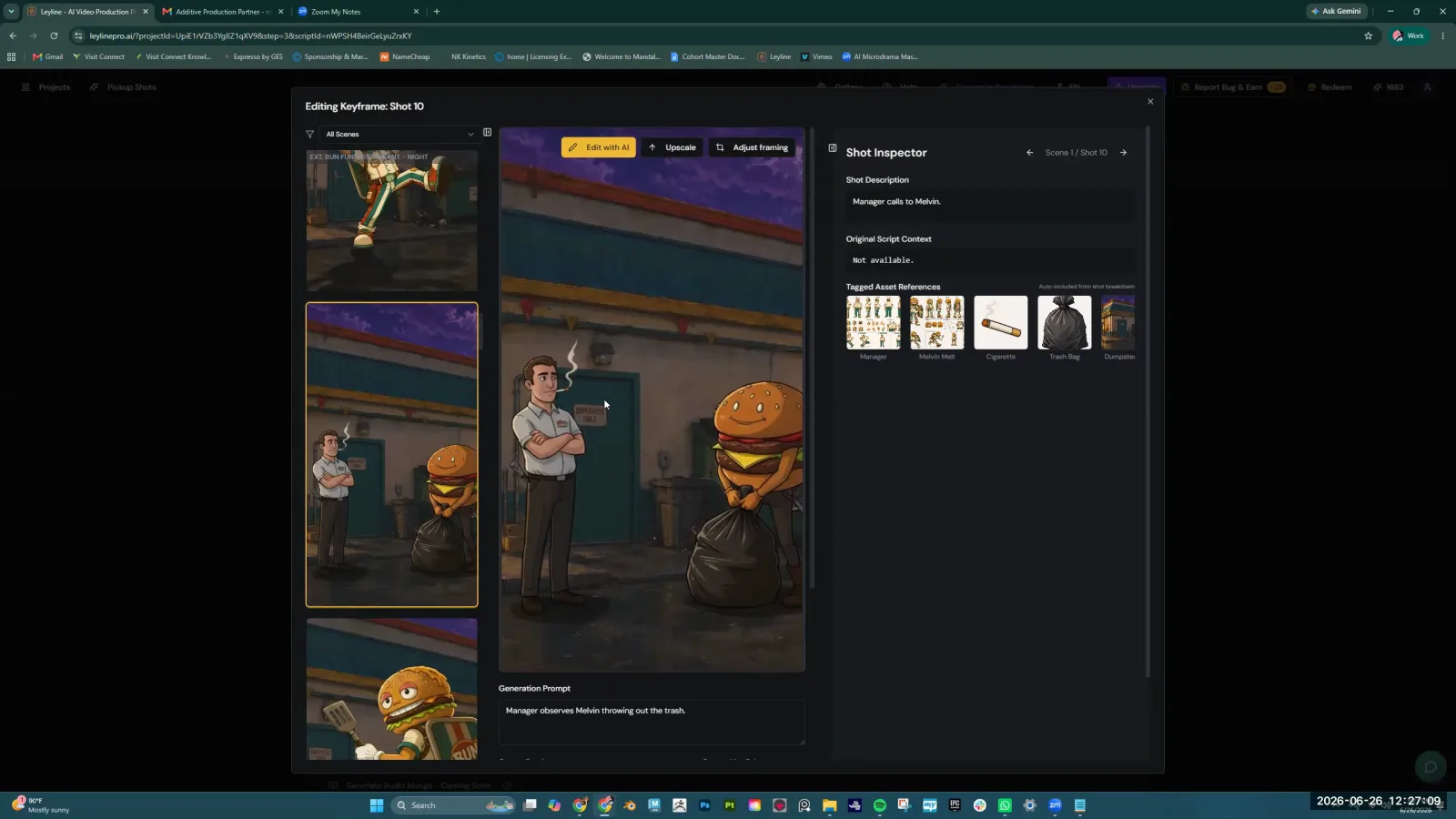Select the Dumpster asset thumbnail
This screenshot has height=819, width=1456.
point(1118,322)
